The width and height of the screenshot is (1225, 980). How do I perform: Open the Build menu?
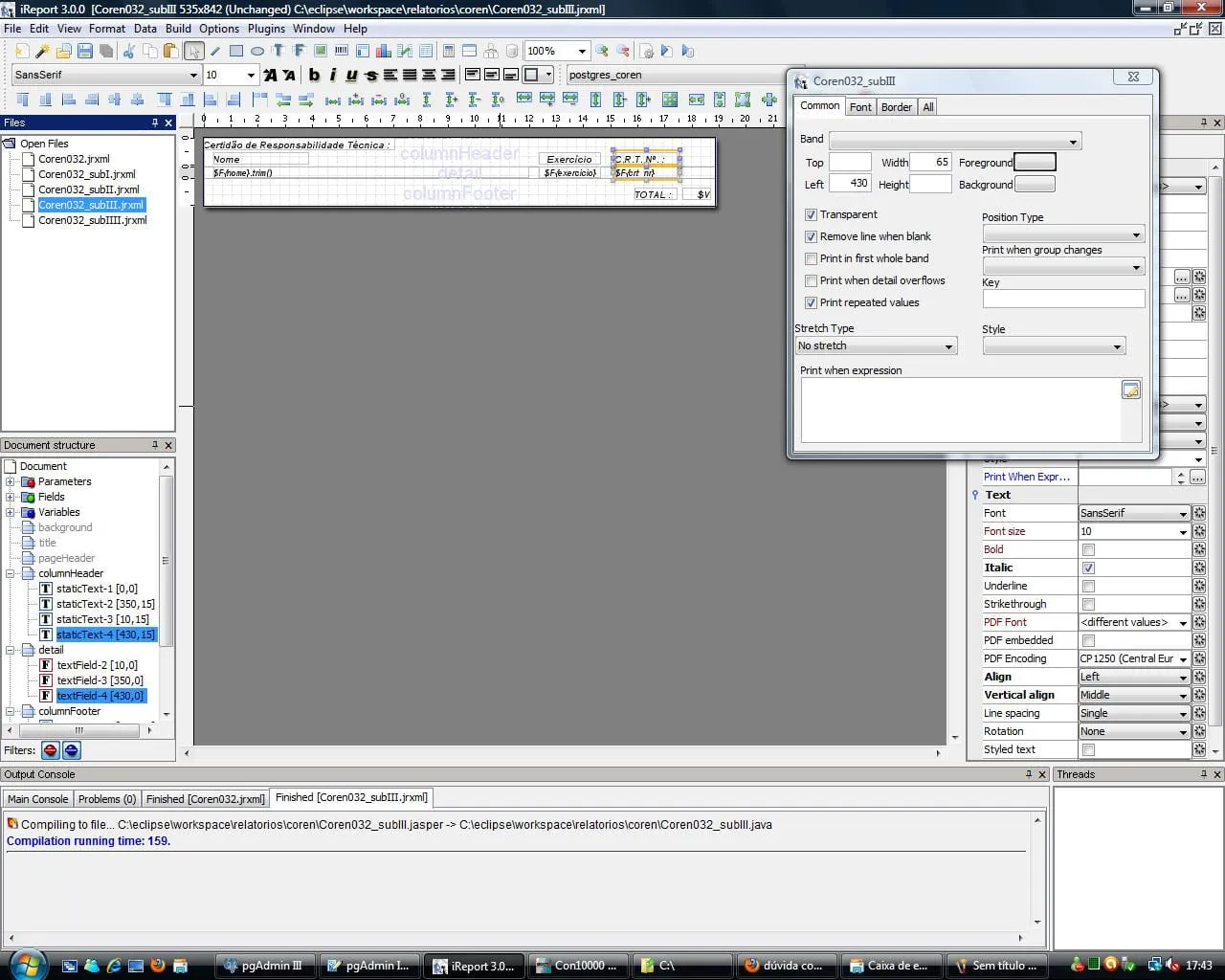178,29
